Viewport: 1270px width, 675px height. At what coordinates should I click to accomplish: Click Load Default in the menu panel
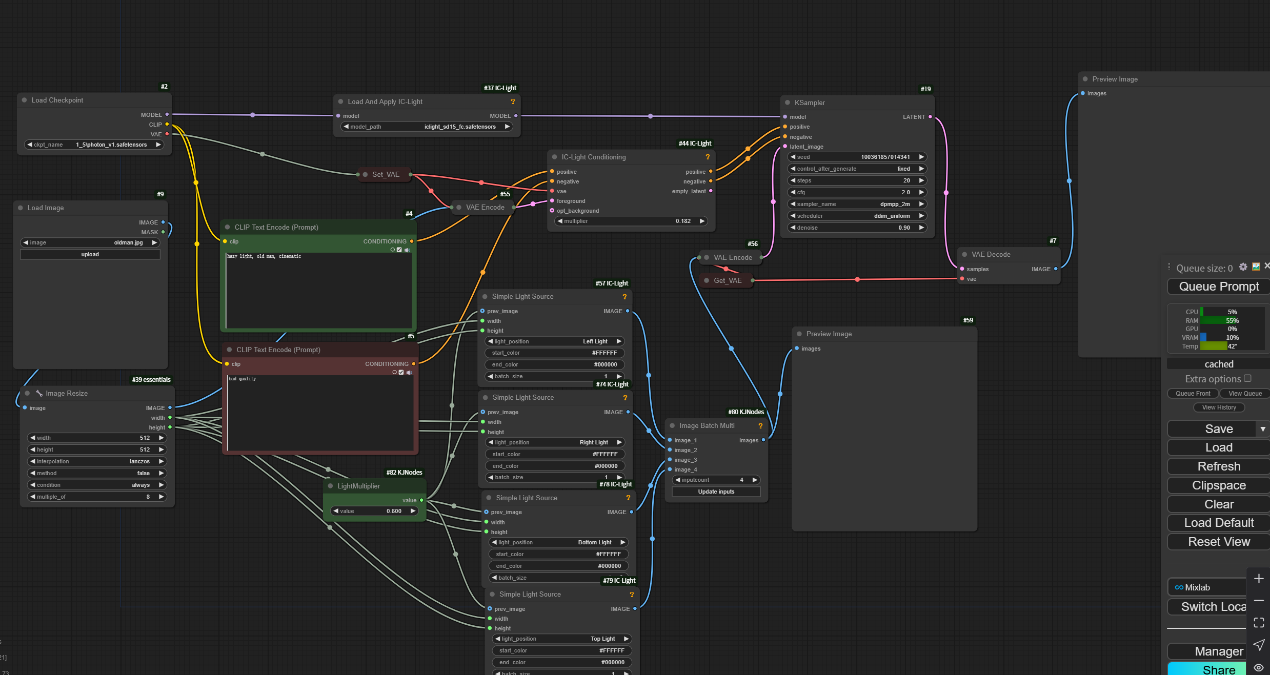[1218, 523]
